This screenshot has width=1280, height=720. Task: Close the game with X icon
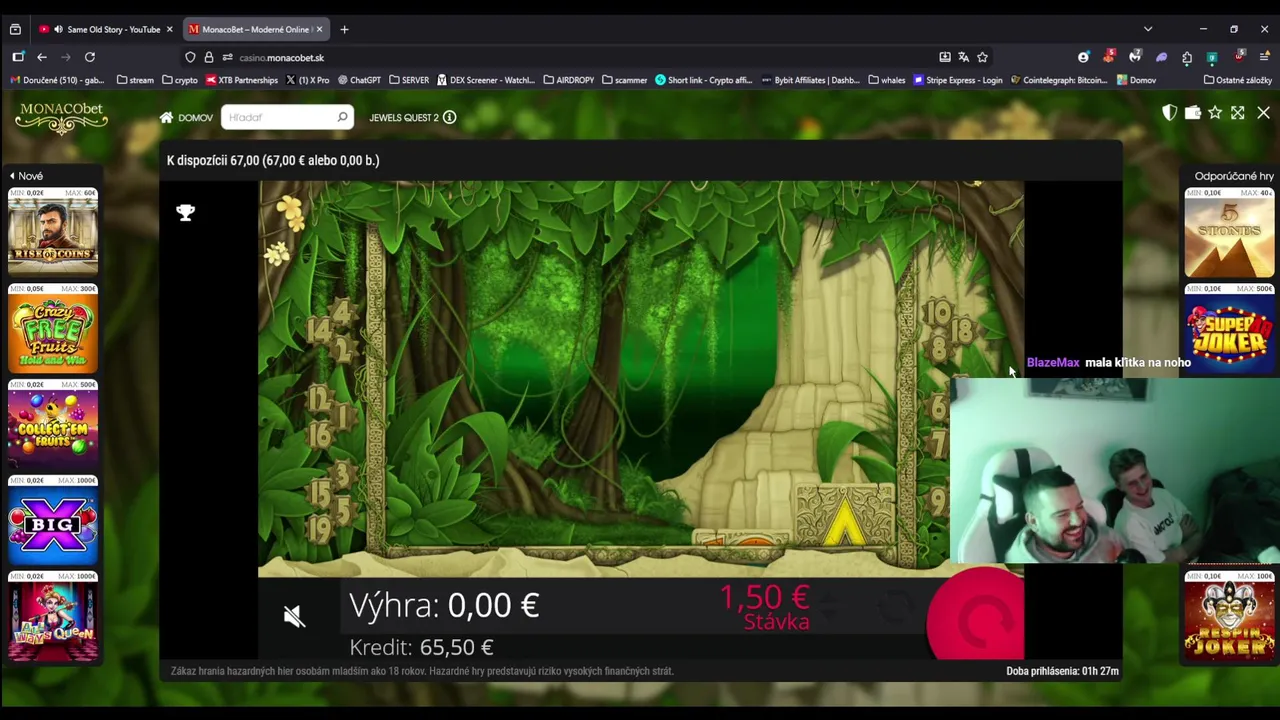[1263, 113]
